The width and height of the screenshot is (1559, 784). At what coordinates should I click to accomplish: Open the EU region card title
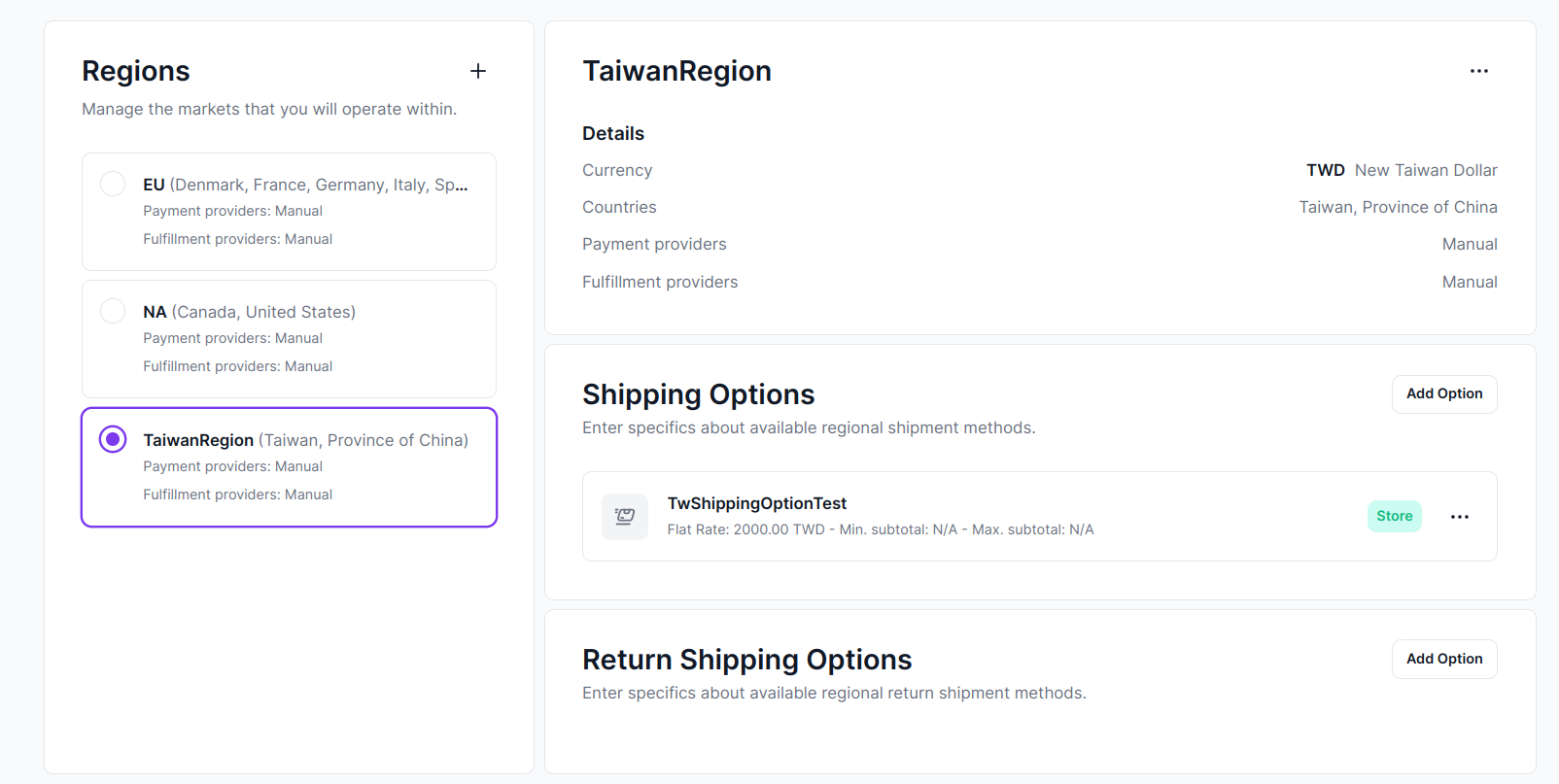(305, 185)
